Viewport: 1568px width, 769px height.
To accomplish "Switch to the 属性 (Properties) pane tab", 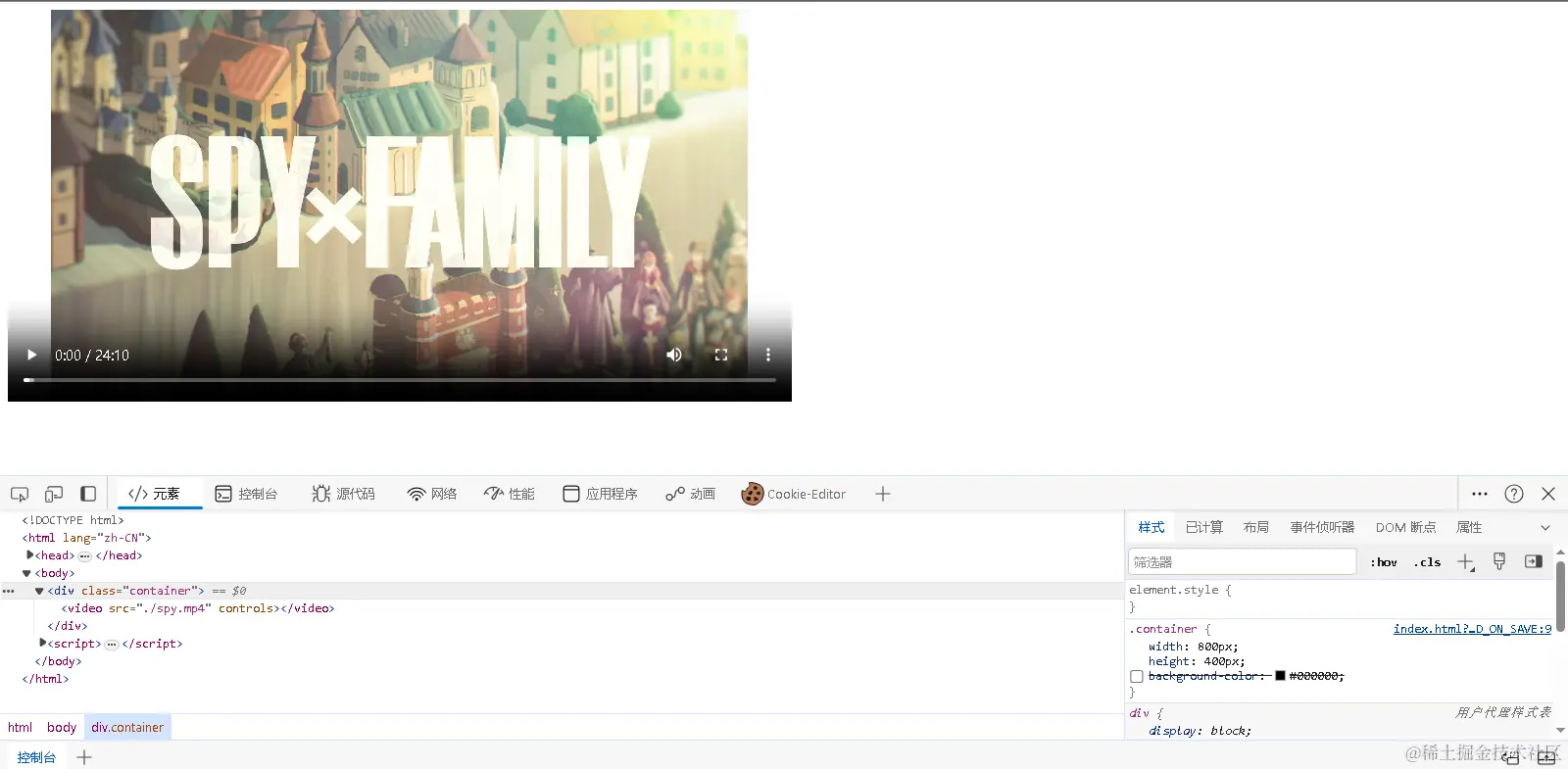I will coord(1469,527).
